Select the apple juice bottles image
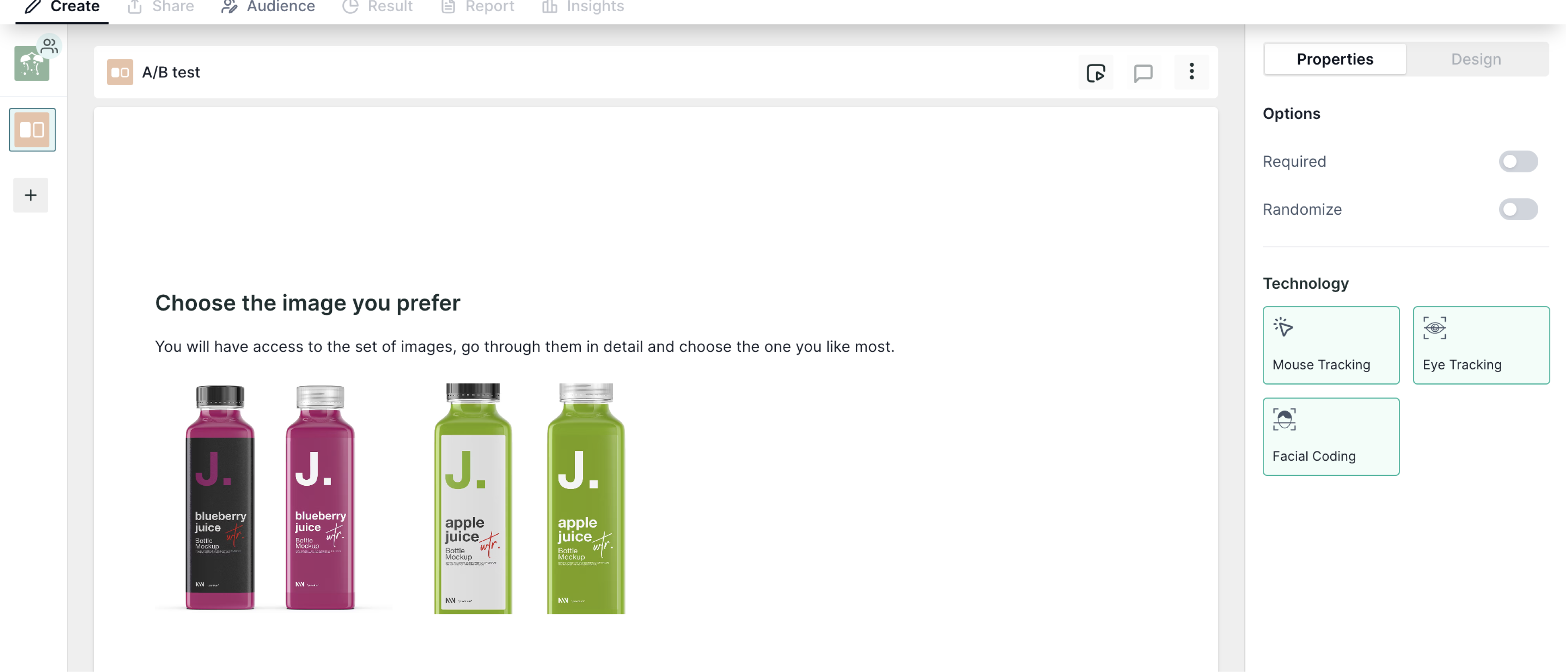 [530, 499]
